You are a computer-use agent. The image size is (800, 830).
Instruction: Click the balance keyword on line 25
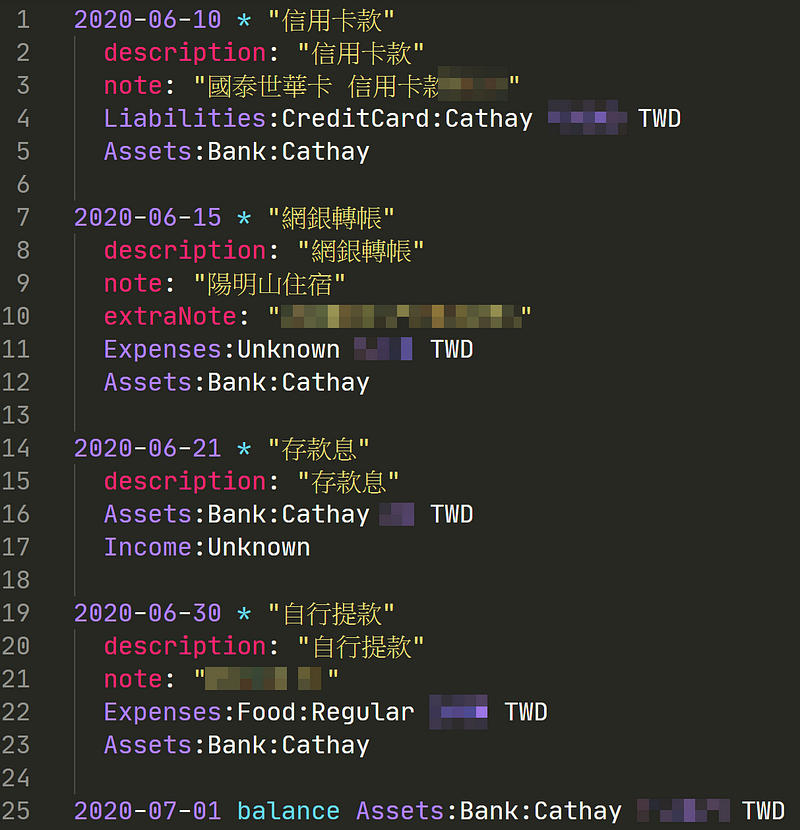[x=288, y=811]
